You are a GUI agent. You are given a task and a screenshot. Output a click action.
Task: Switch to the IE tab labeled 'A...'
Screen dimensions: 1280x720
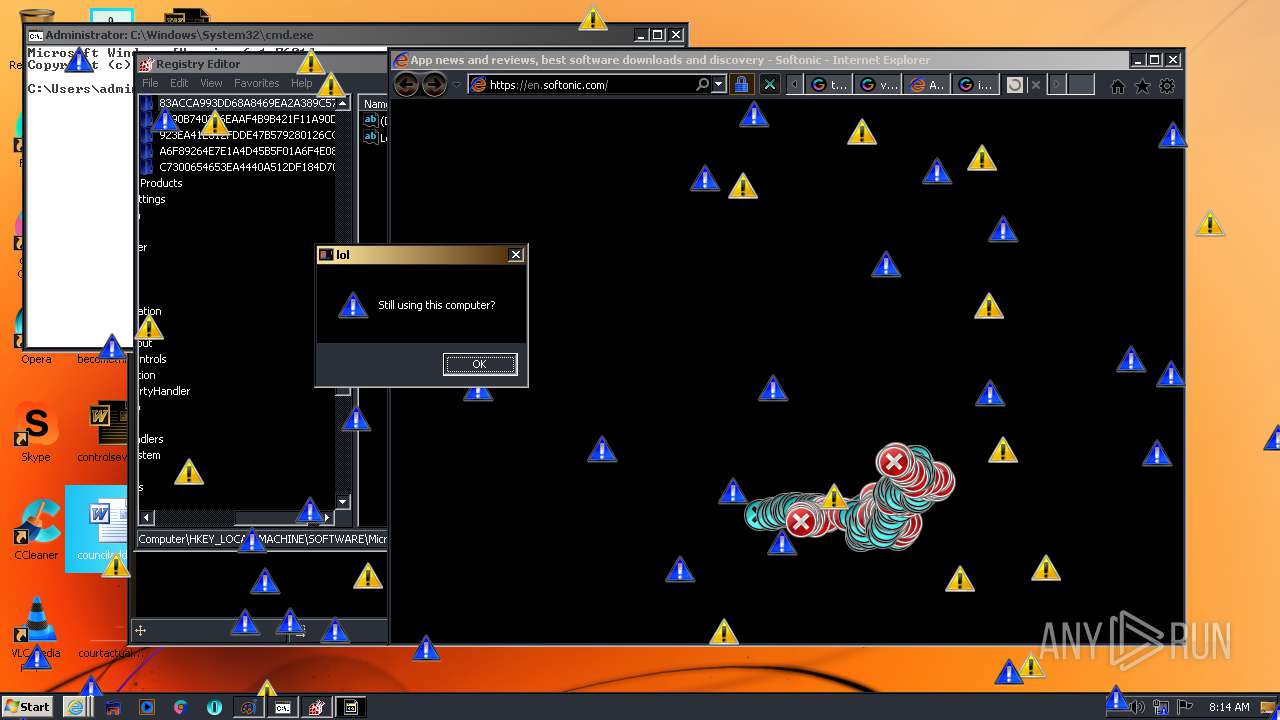pyautogui.click(x=926, y=85)
